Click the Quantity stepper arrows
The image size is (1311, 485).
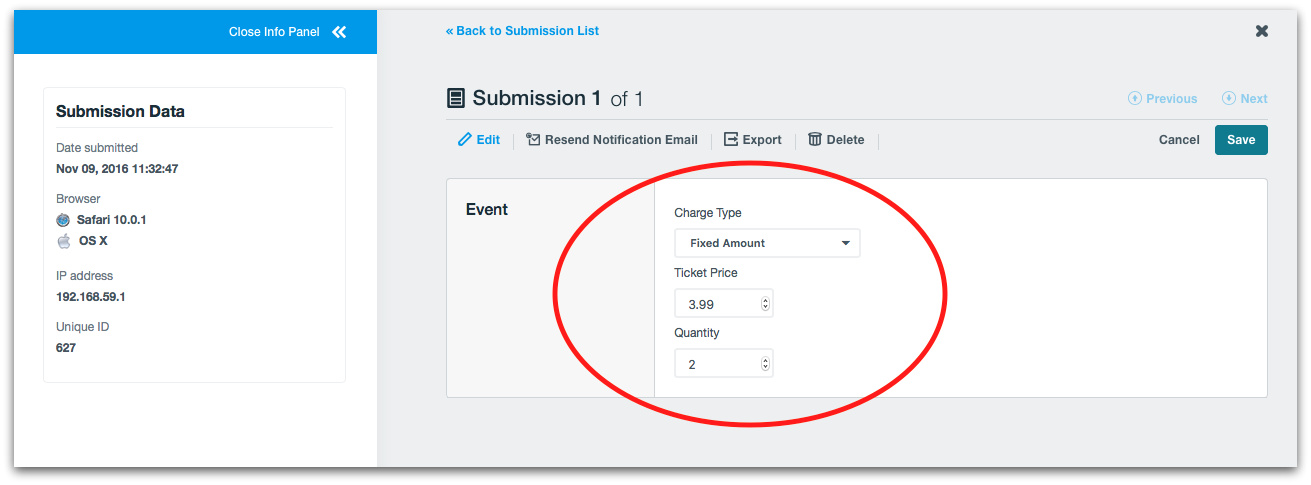765,365
